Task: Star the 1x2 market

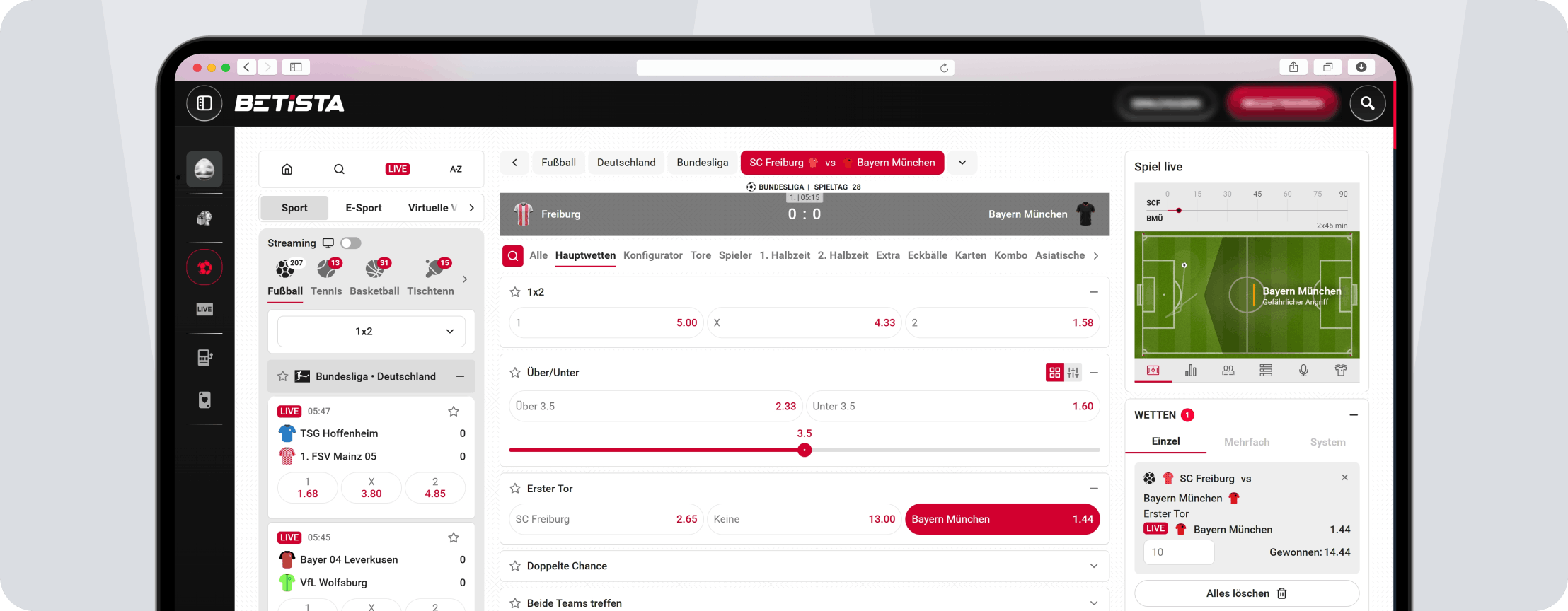Action: [515, 292]
